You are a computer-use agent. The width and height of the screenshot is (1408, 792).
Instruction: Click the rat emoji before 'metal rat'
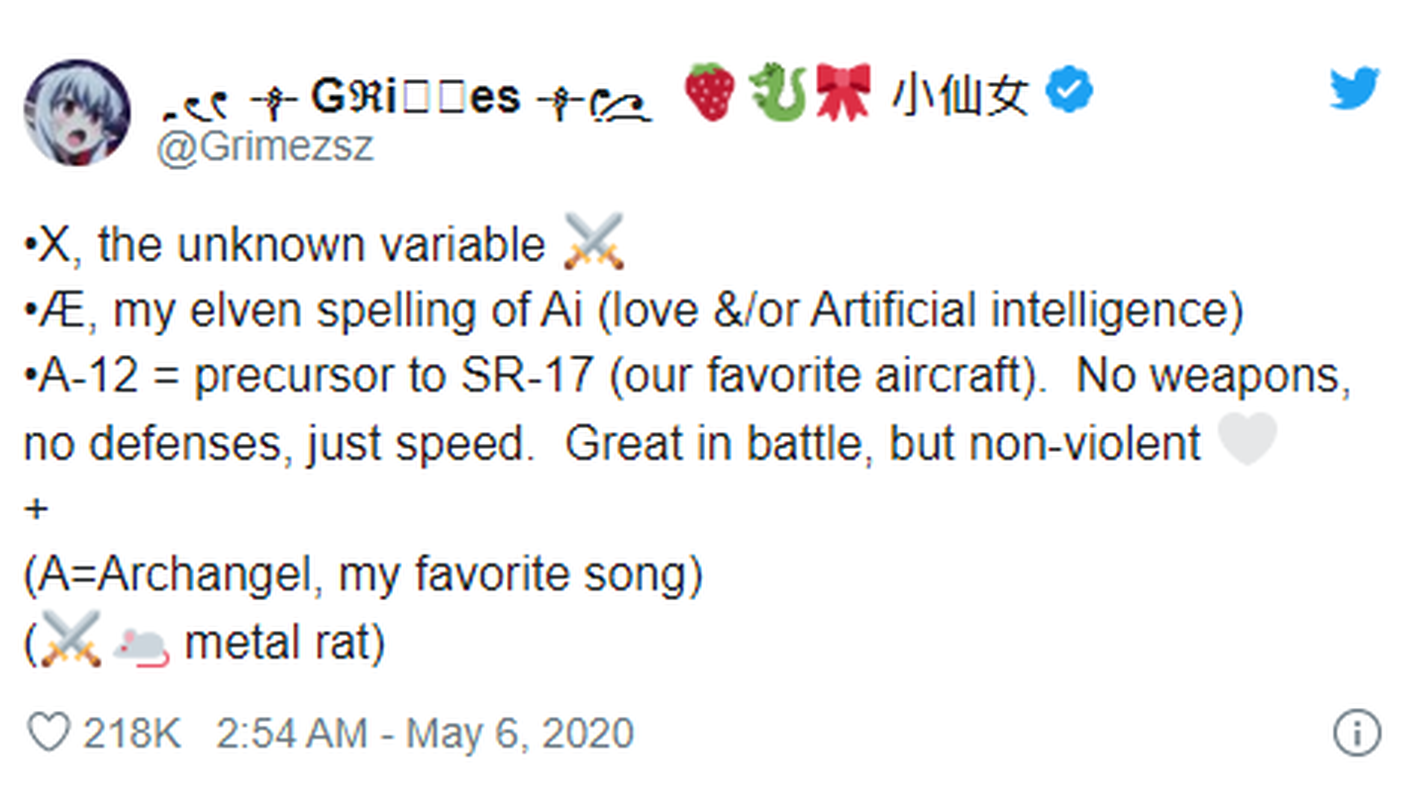click(142, 641)
